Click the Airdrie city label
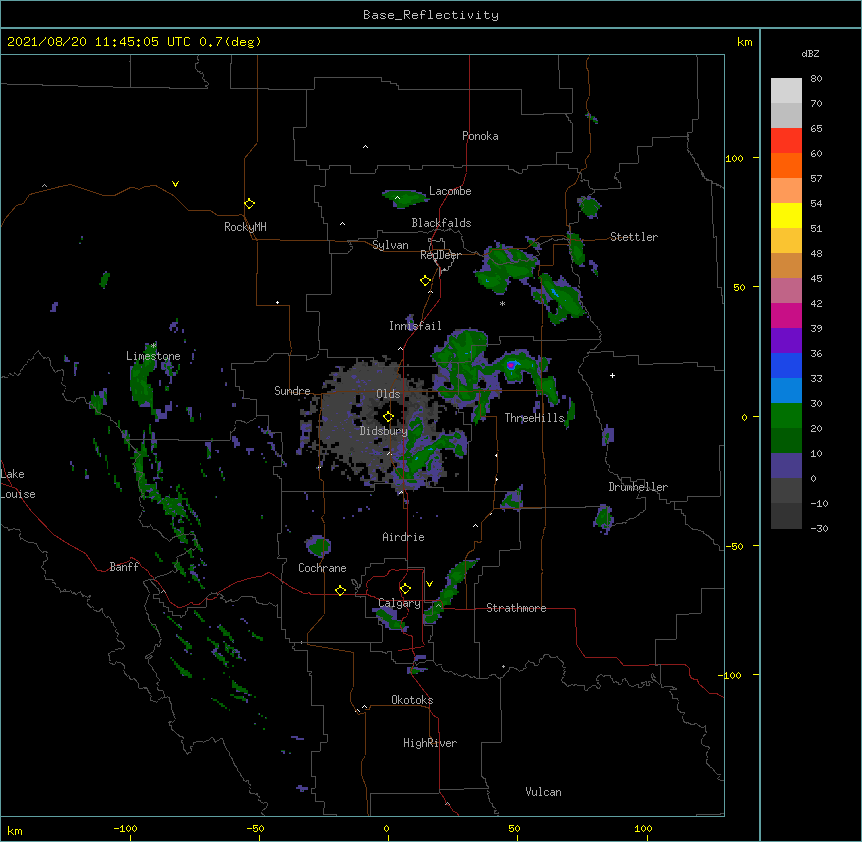 click(x=404, y=537)
